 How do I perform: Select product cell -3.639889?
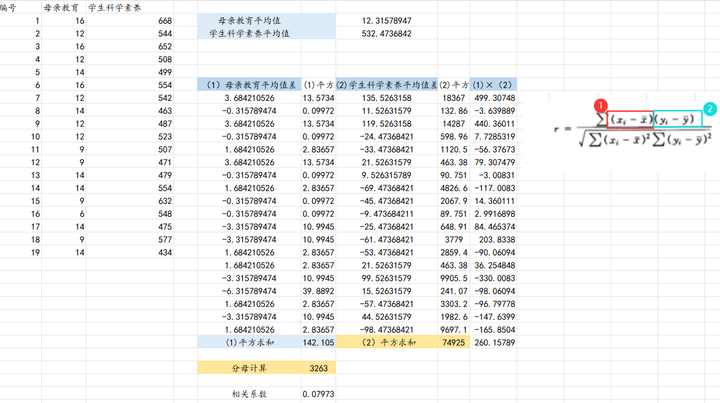coord(493,111)
